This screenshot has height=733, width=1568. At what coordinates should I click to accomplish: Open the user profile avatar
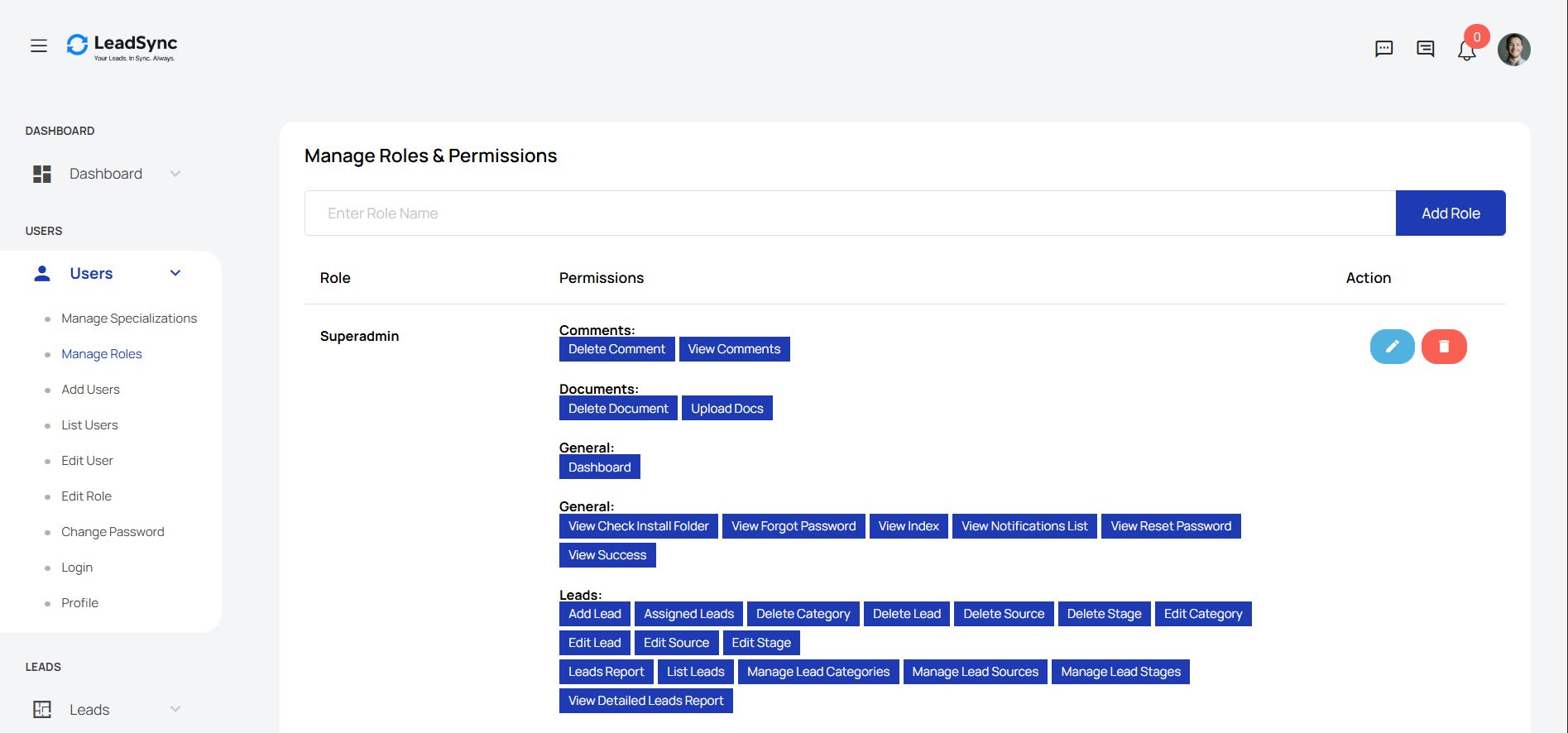click(1513, 50)
